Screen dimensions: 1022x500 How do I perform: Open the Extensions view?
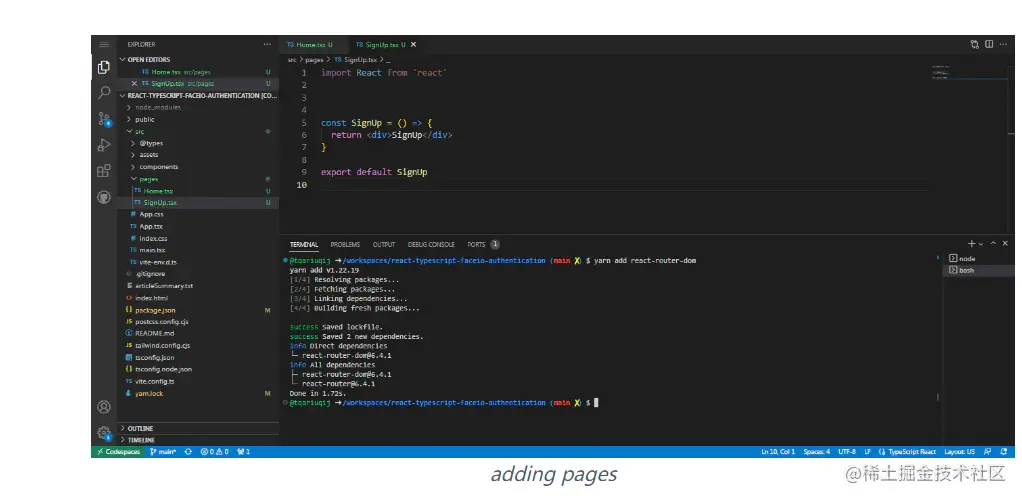[x=104, y=171]
